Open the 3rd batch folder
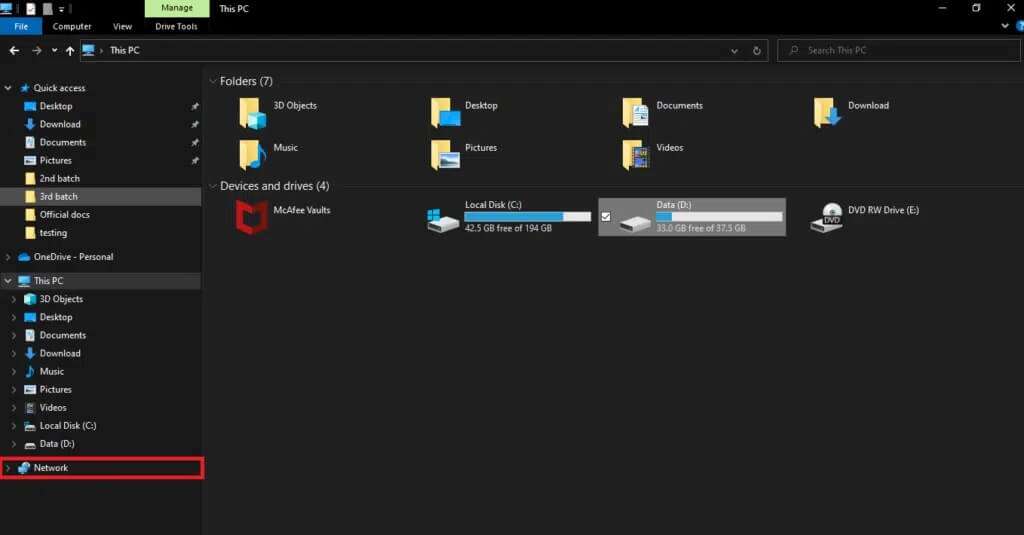The image size is (1024, 535). (58, 197)
